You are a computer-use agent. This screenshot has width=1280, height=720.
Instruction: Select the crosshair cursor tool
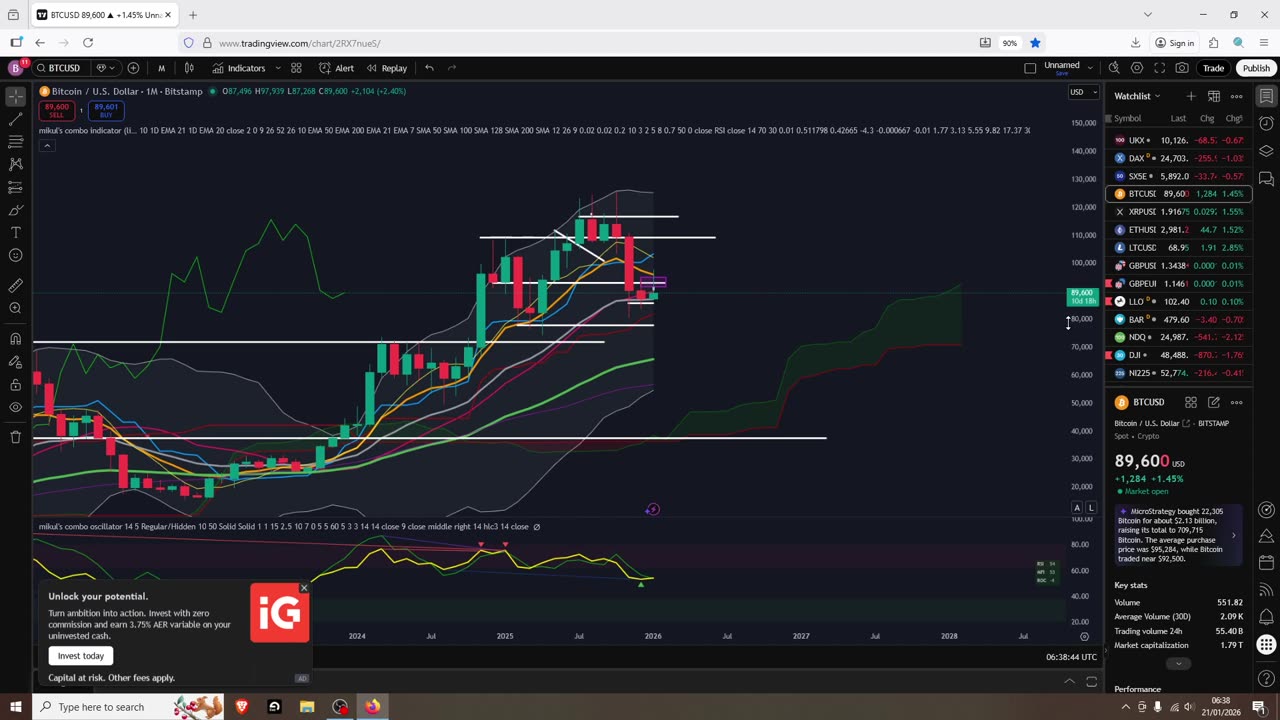coord(15,97)
